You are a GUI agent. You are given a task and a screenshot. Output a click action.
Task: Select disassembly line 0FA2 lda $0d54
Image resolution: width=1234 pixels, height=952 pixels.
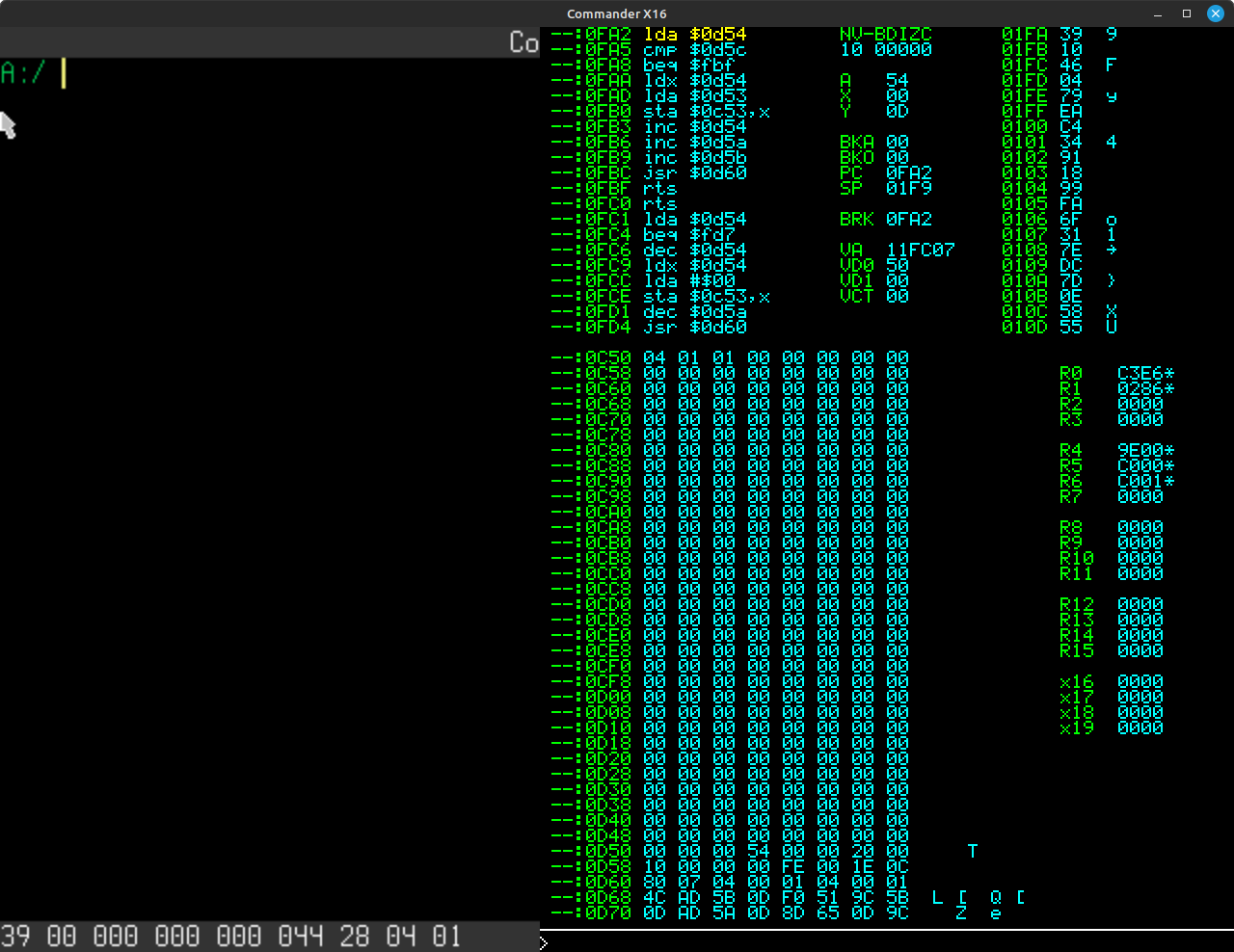click(649, 35)
